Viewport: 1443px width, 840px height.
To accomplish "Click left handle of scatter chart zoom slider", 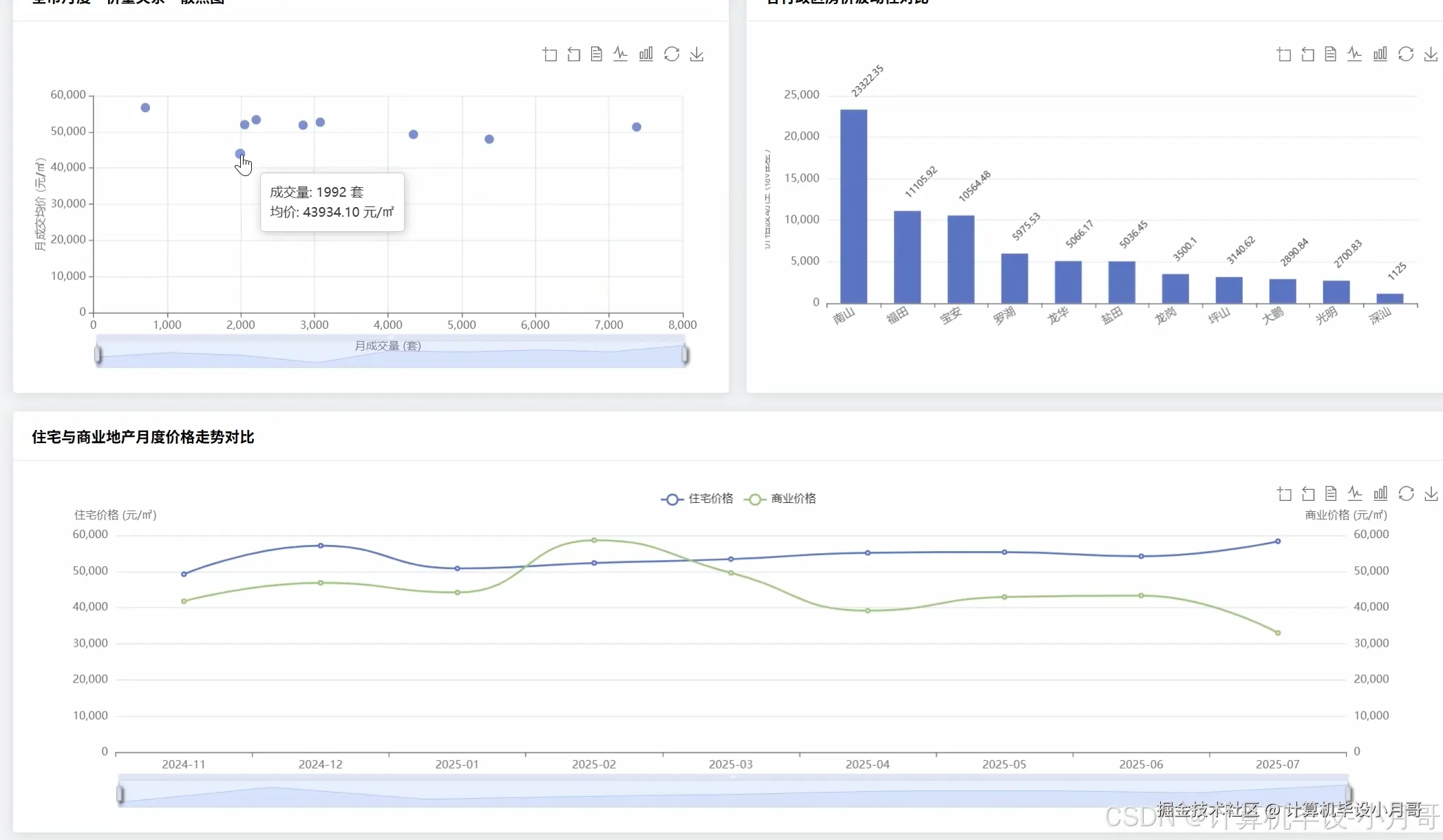I will pyautogui.click(x=98, y=354).
